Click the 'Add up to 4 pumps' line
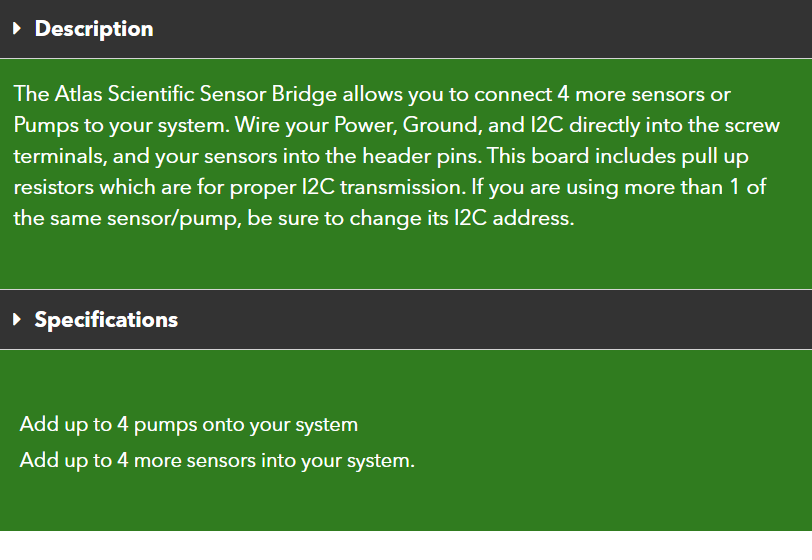 [188, 424]
